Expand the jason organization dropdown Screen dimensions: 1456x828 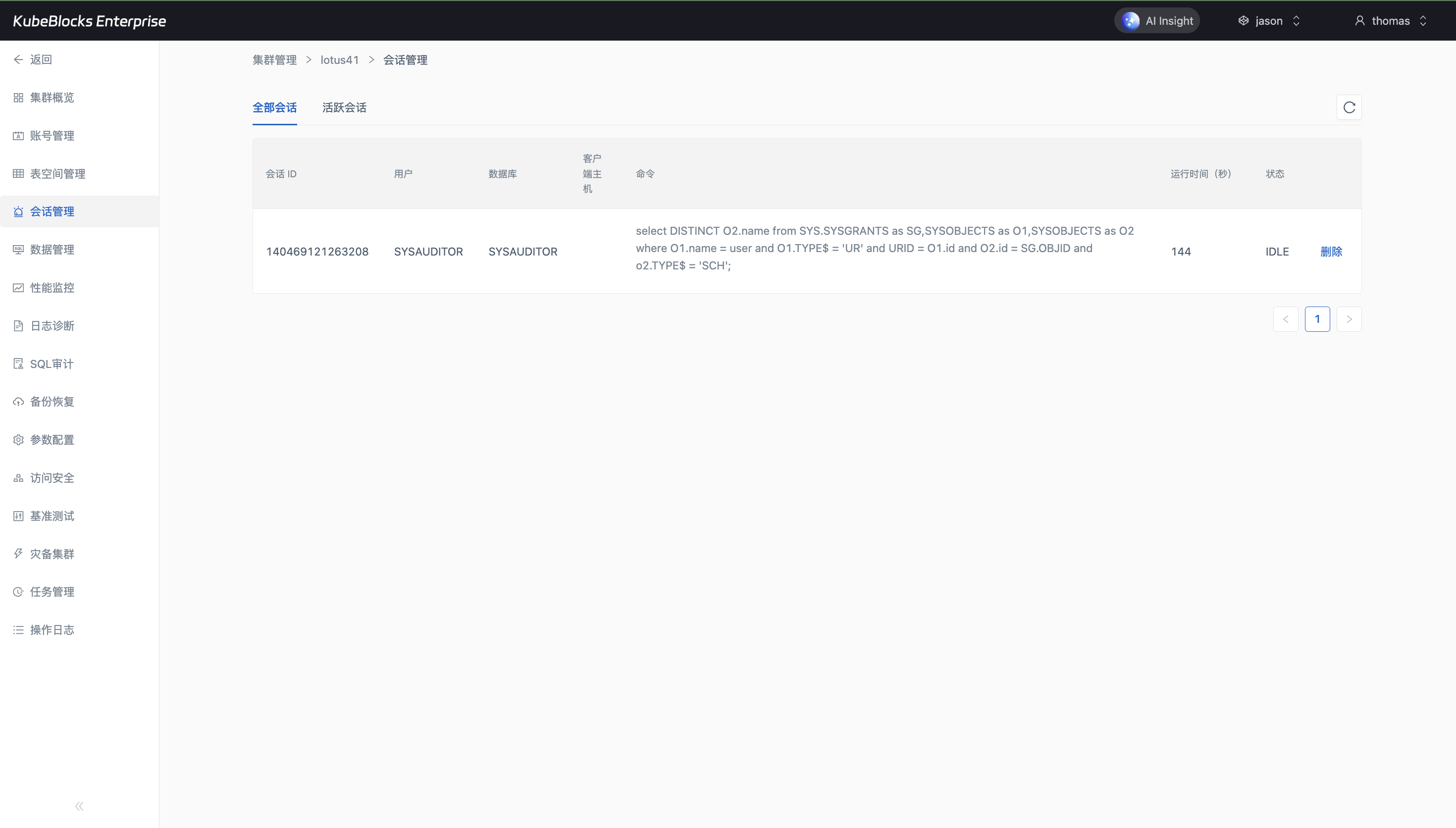[x=1269, y=21]
